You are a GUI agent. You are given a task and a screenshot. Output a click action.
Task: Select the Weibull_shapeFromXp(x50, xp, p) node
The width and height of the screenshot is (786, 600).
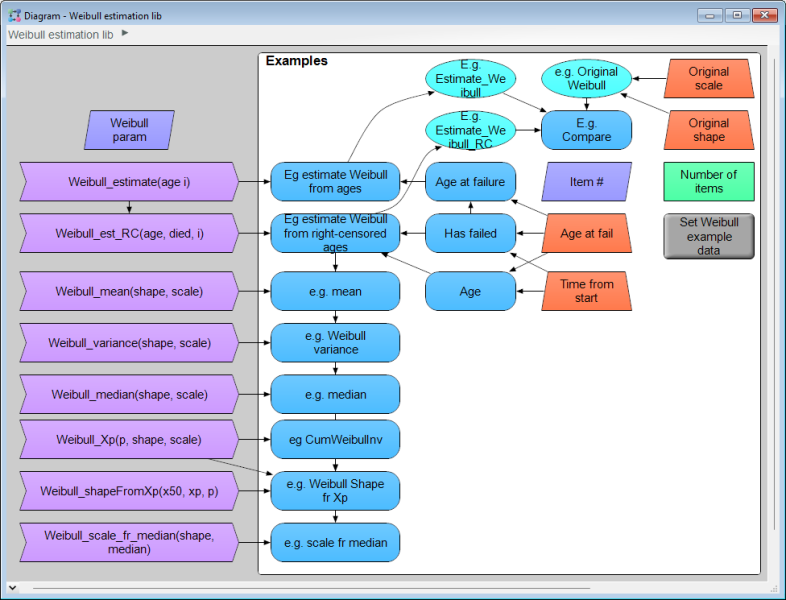[x=129, y=491]
